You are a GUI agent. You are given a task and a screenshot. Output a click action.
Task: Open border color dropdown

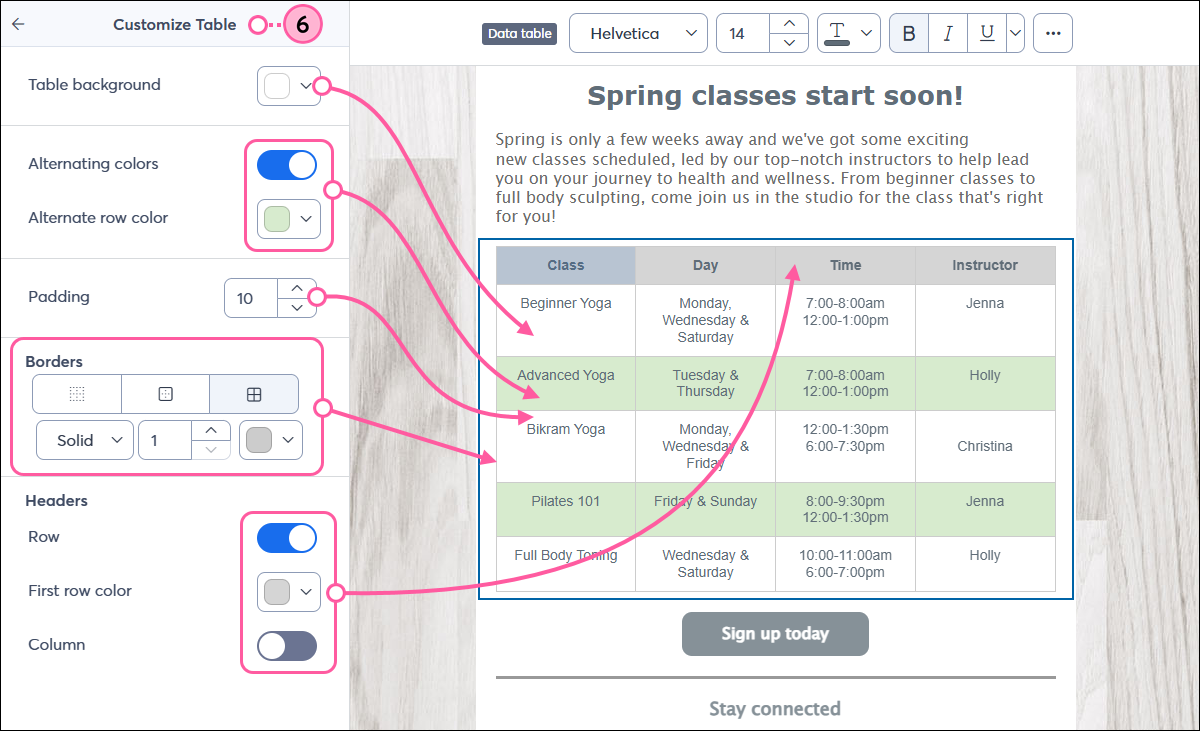[271, 440]
